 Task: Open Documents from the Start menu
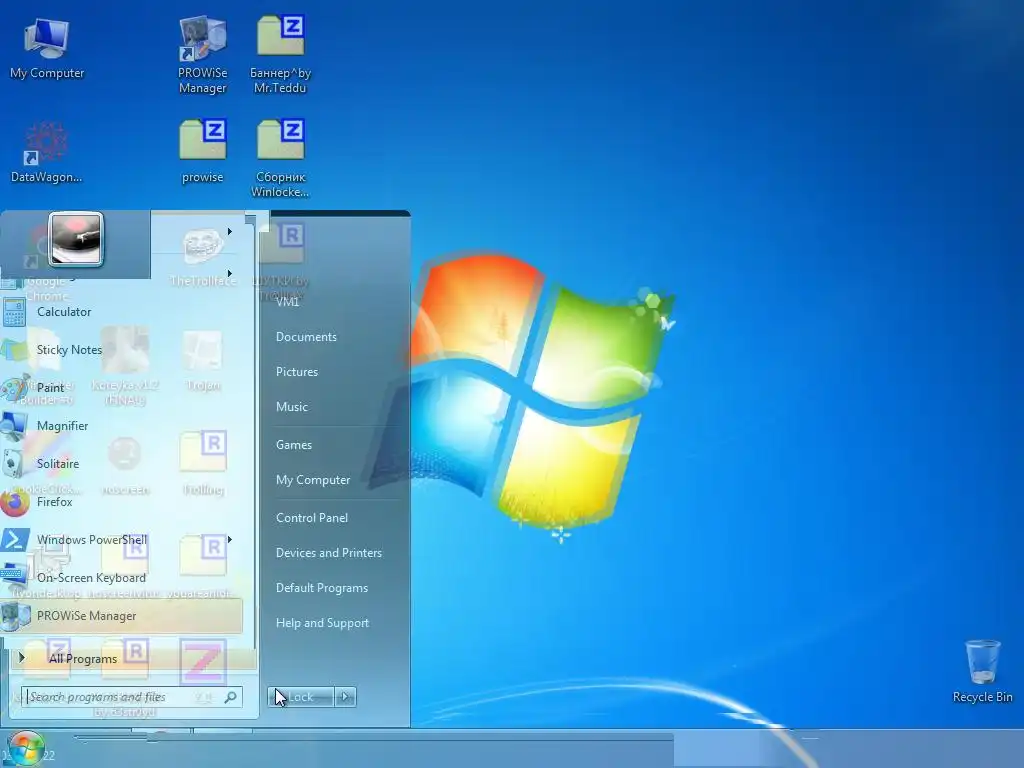pyautogui.click(x=306, y=337)
